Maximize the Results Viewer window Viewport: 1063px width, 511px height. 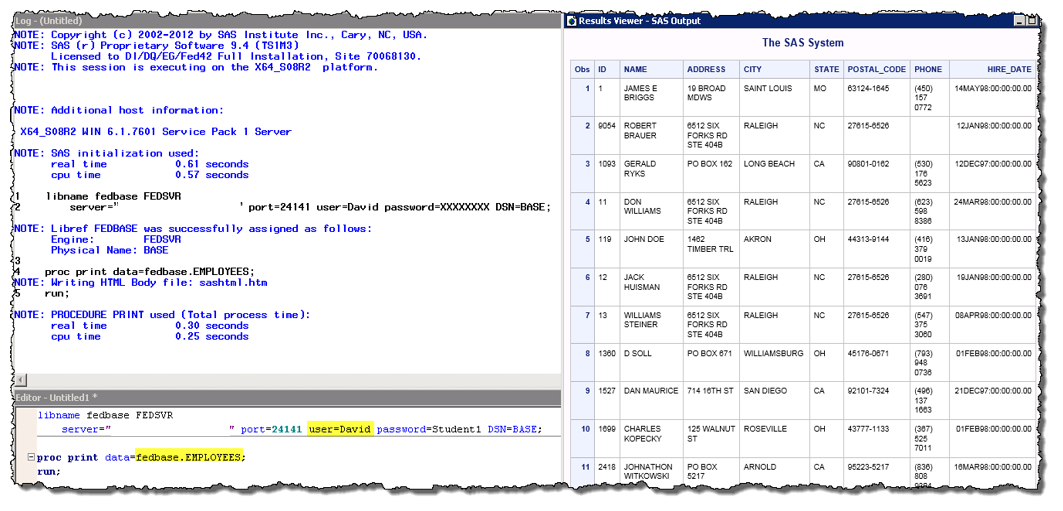(1033, 21)
